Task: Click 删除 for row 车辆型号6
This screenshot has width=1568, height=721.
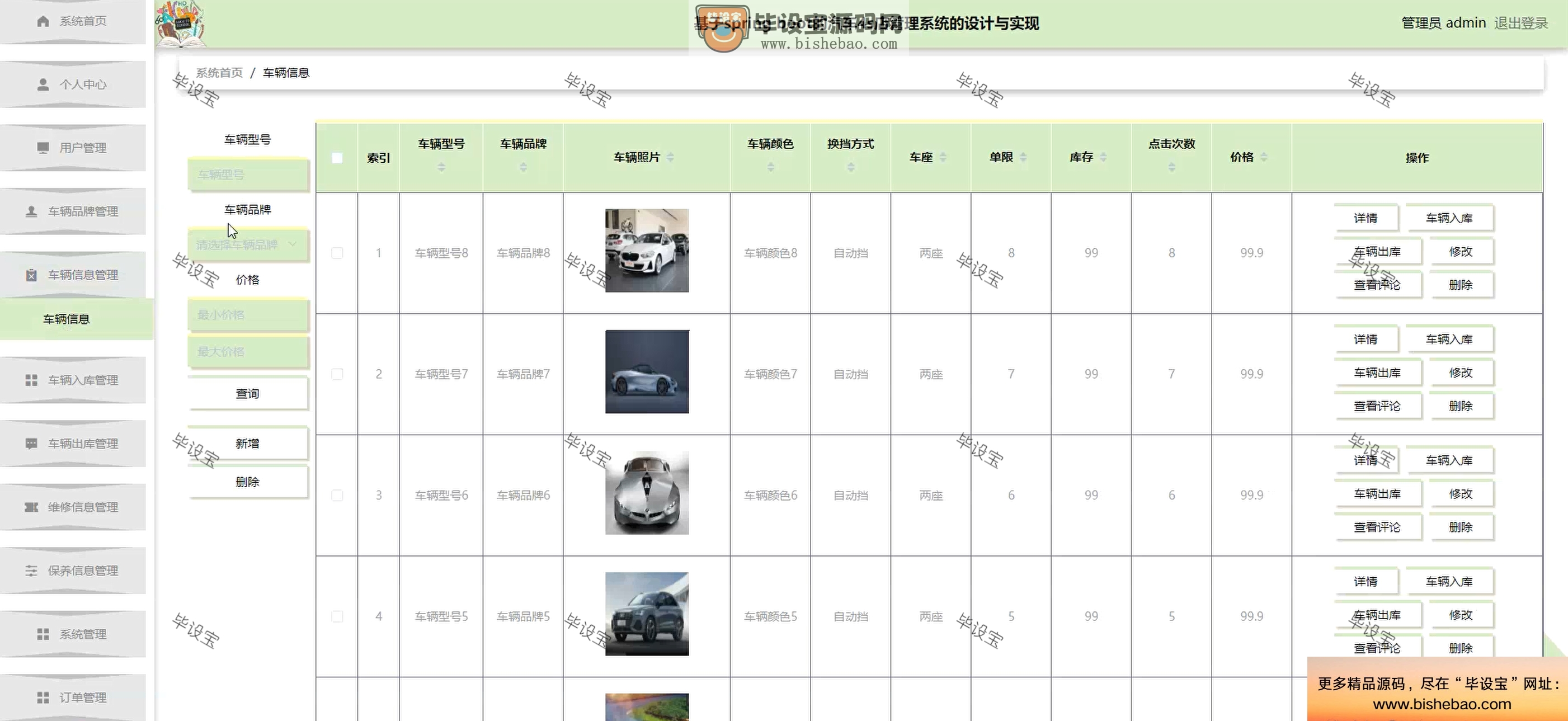Action: pyautogui.click(x=1461, y=527)
